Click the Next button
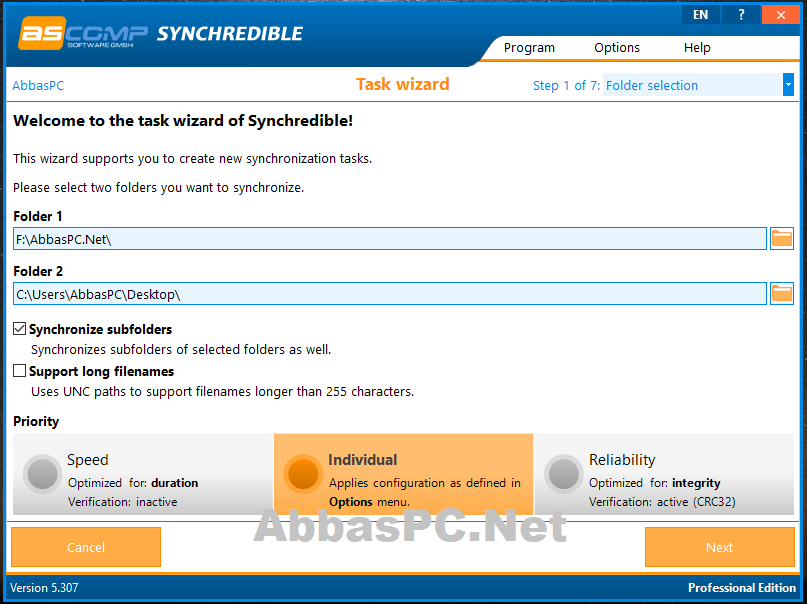This screenshot has height=604, width=807. tap(720, 547)
